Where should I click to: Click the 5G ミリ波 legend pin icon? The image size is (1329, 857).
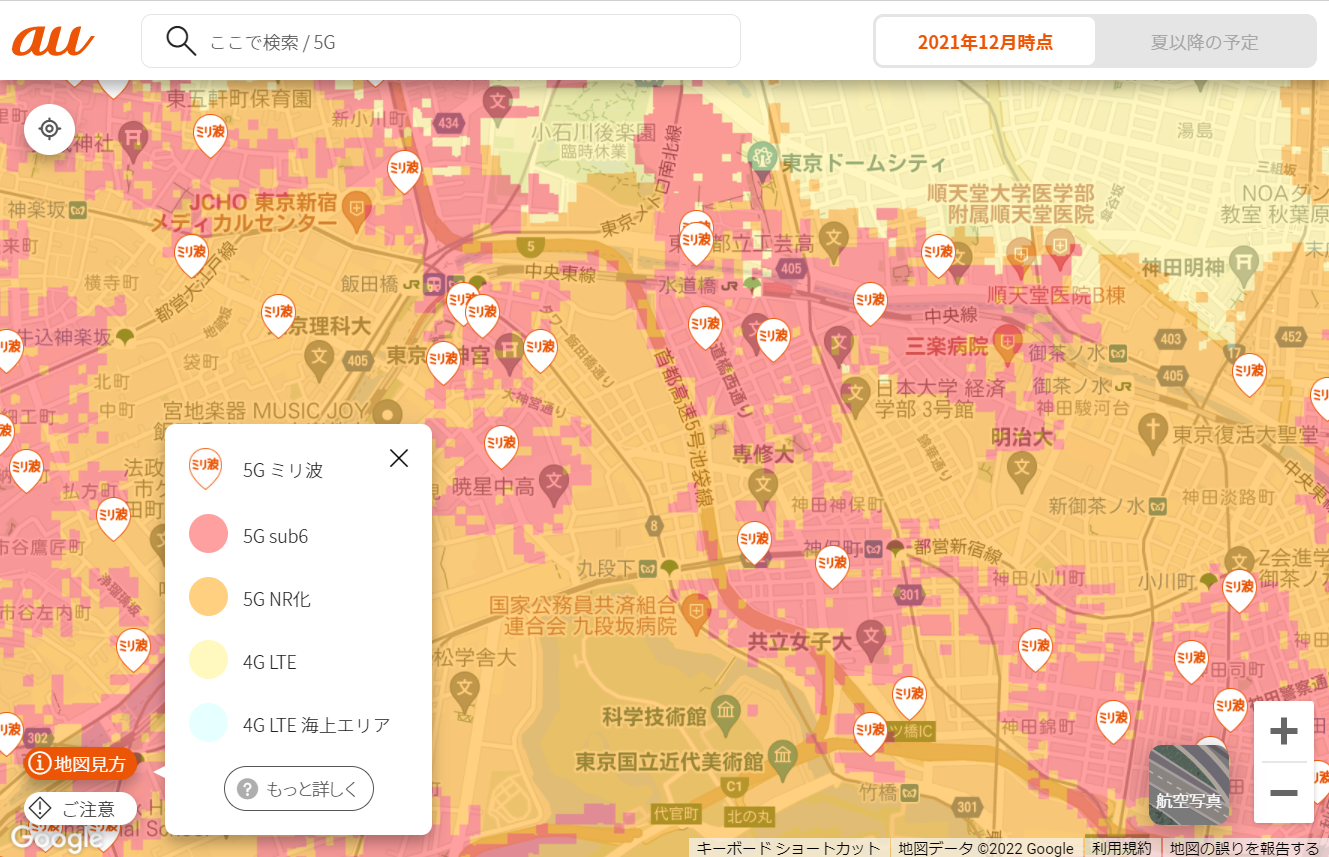click(x=205, y=468)
